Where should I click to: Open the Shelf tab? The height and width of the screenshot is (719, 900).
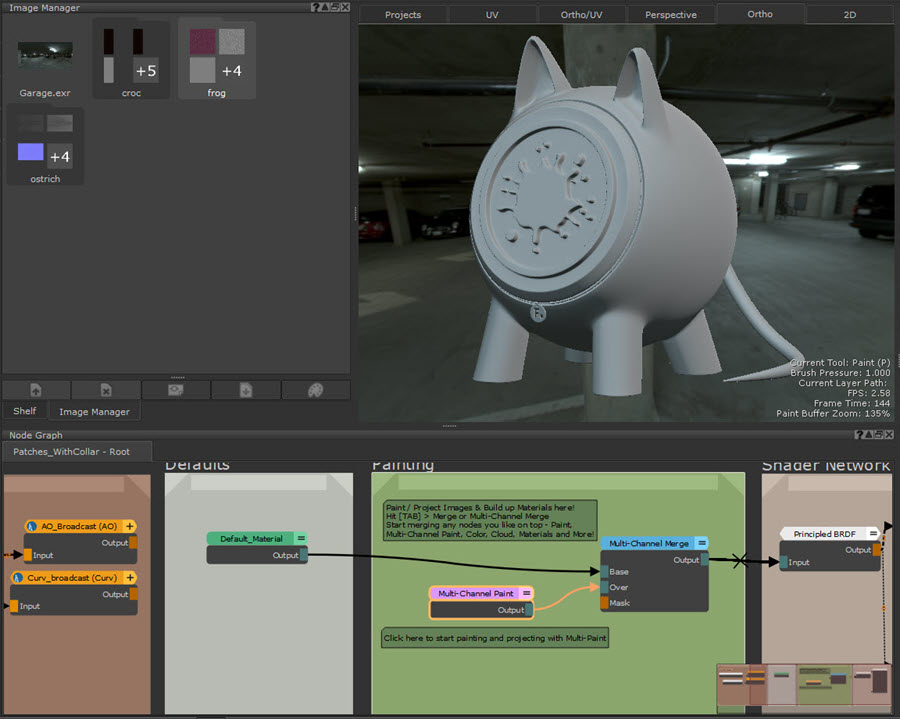coord(24,411)
